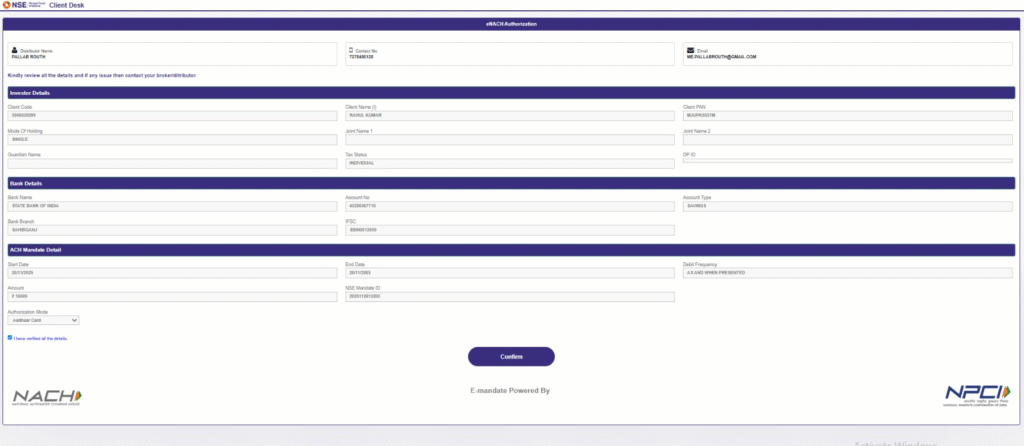Click the Client Code field
Viewport: 1024px width, 446px height.
click(172, 115)
